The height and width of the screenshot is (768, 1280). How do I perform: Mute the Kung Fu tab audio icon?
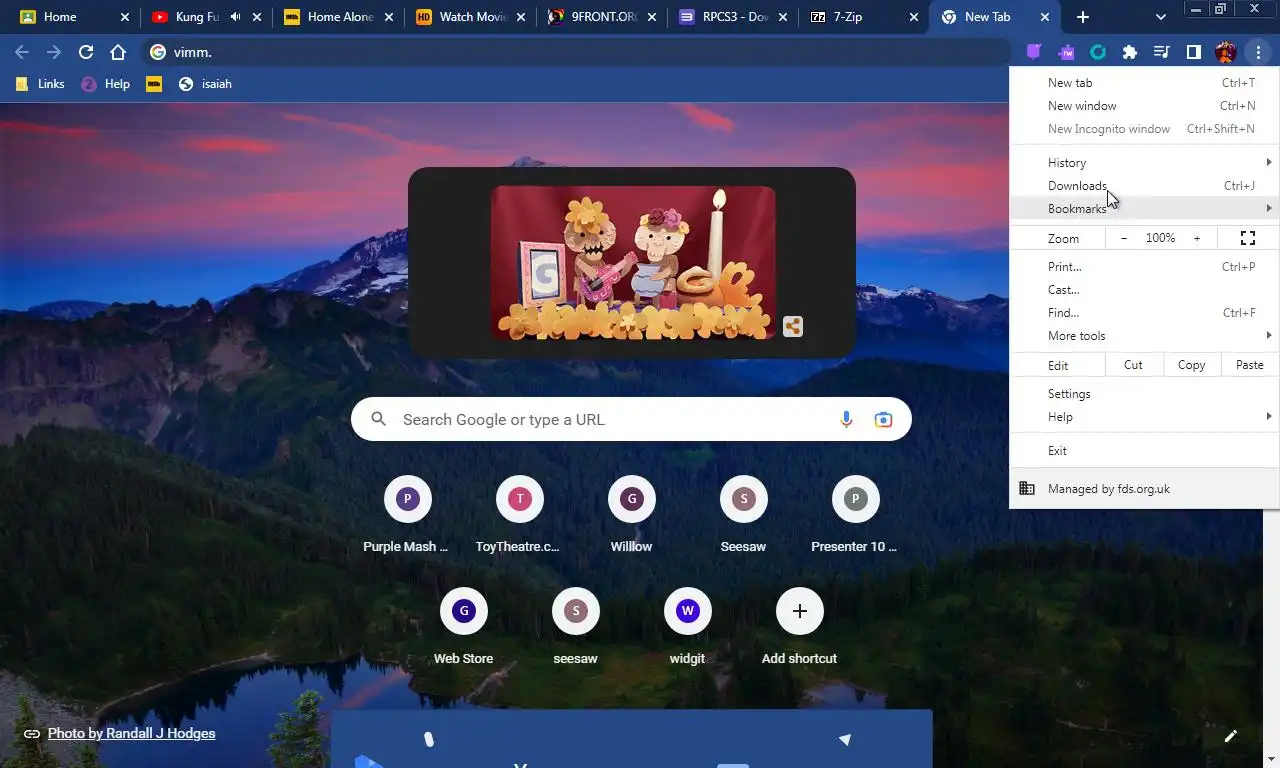click(236, 17)
